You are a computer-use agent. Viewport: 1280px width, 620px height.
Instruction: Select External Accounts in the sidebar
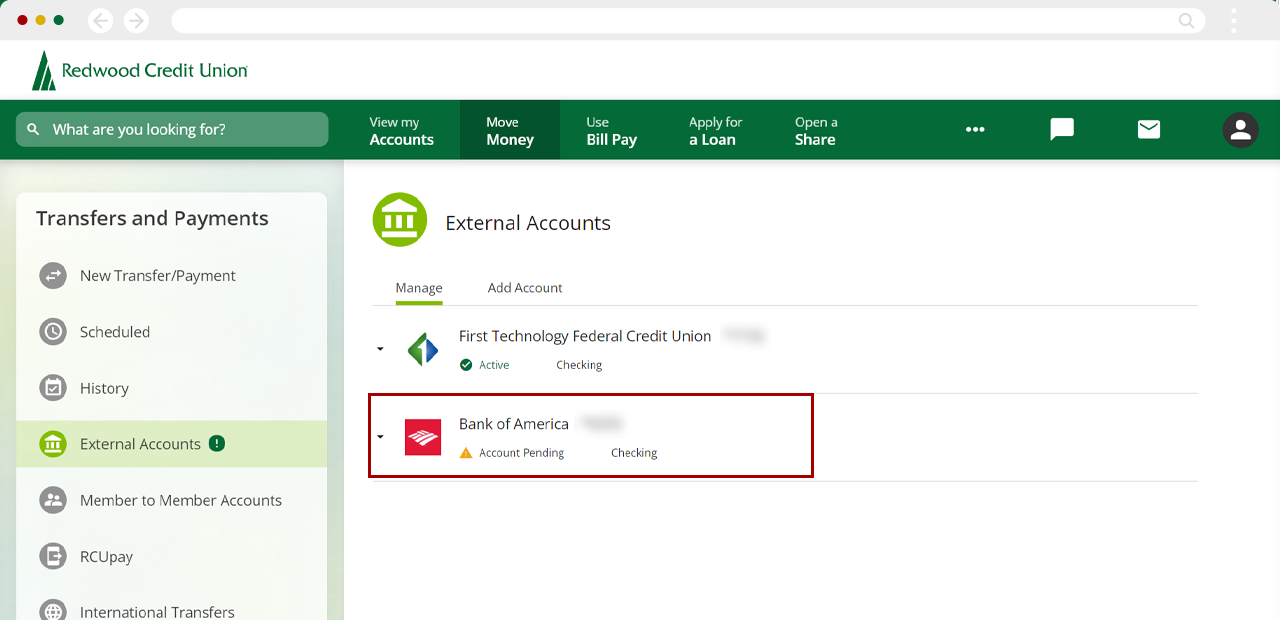172,444
